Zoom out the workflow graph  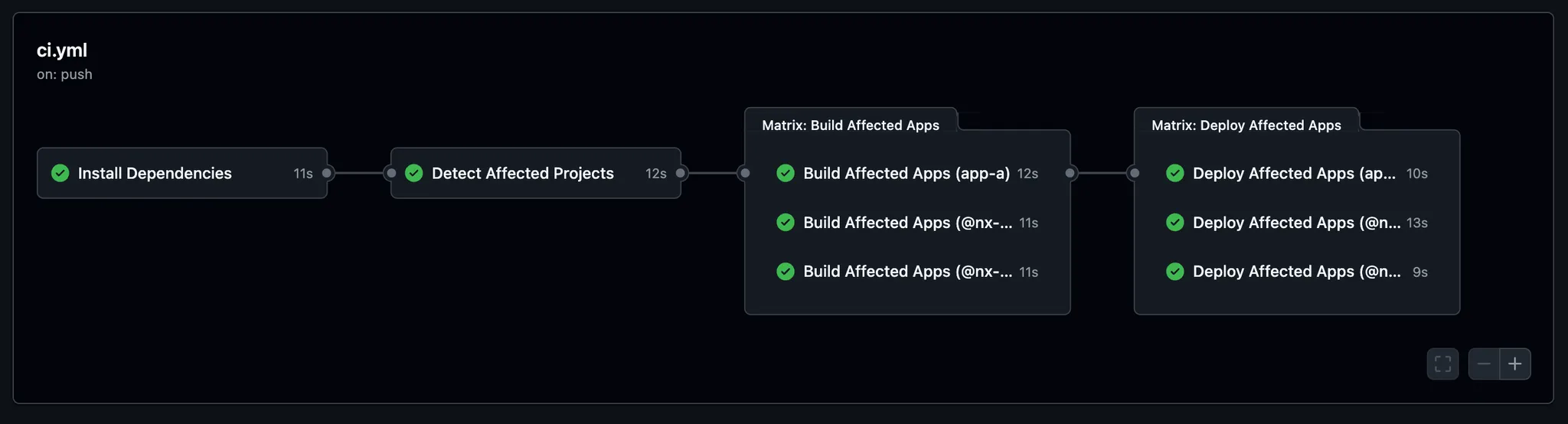[1484, 364]
